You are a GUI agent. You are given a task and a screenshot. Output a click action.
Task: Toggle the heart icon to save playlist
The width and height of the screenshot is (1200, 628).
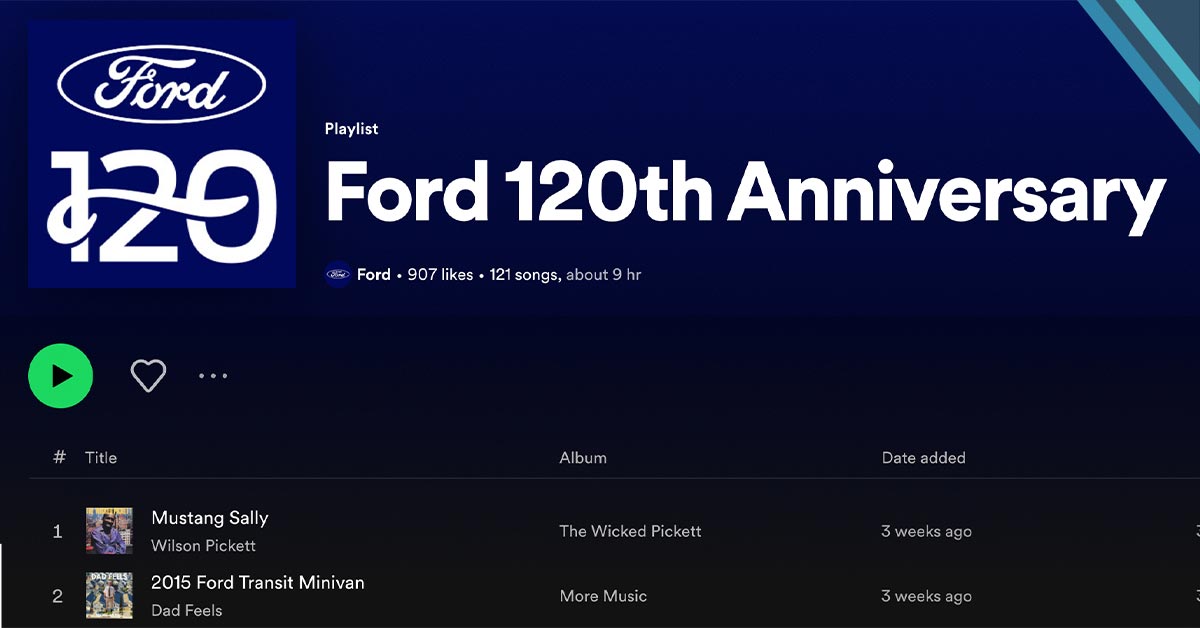148,374
